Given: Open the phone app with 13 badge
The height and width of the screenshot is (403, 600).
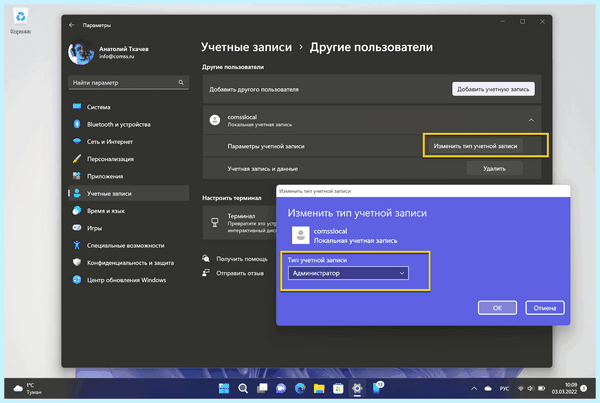Looking at the screenshot, I should [x=377, y=388].
